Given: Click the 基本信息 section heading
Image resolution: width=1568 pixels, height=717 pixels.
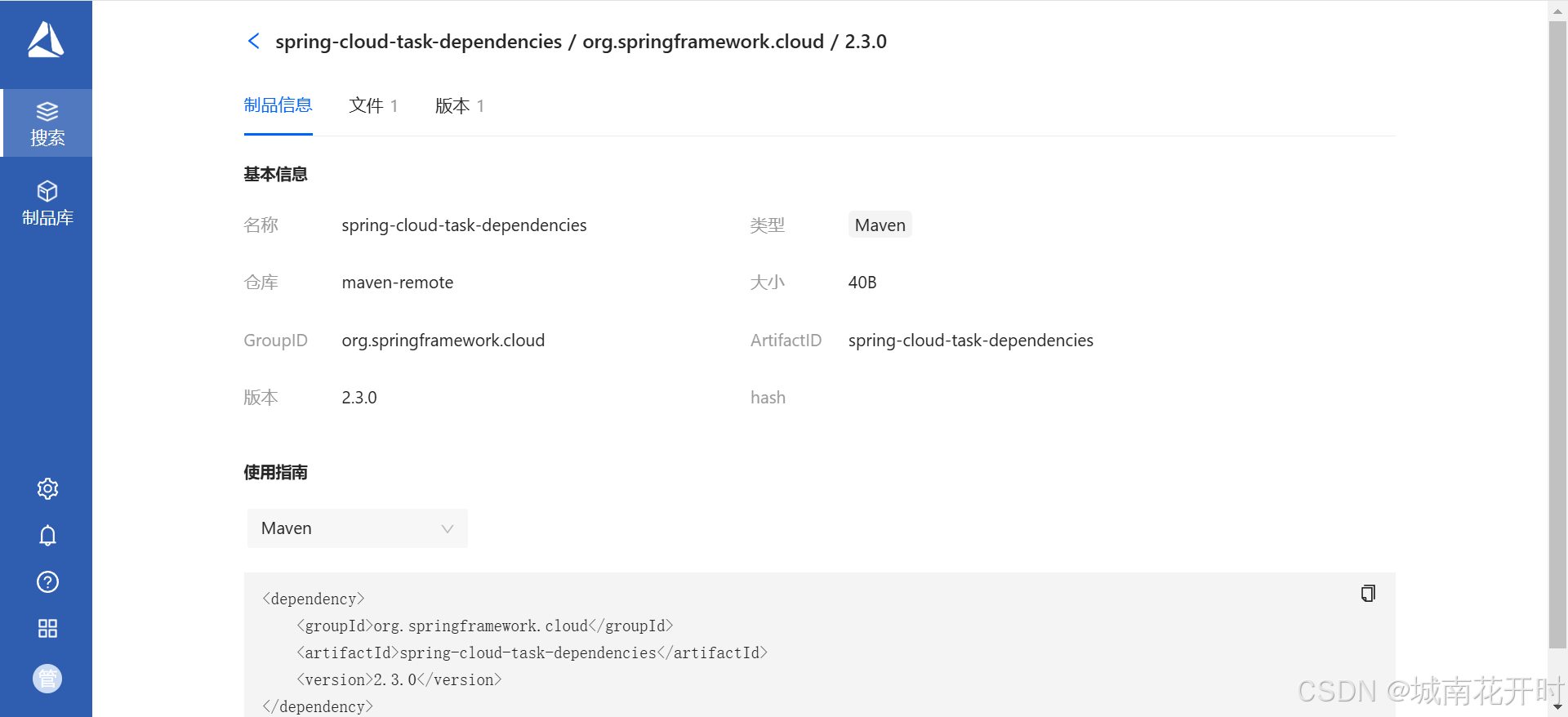Looking at the screenshot, I should 275,174.
